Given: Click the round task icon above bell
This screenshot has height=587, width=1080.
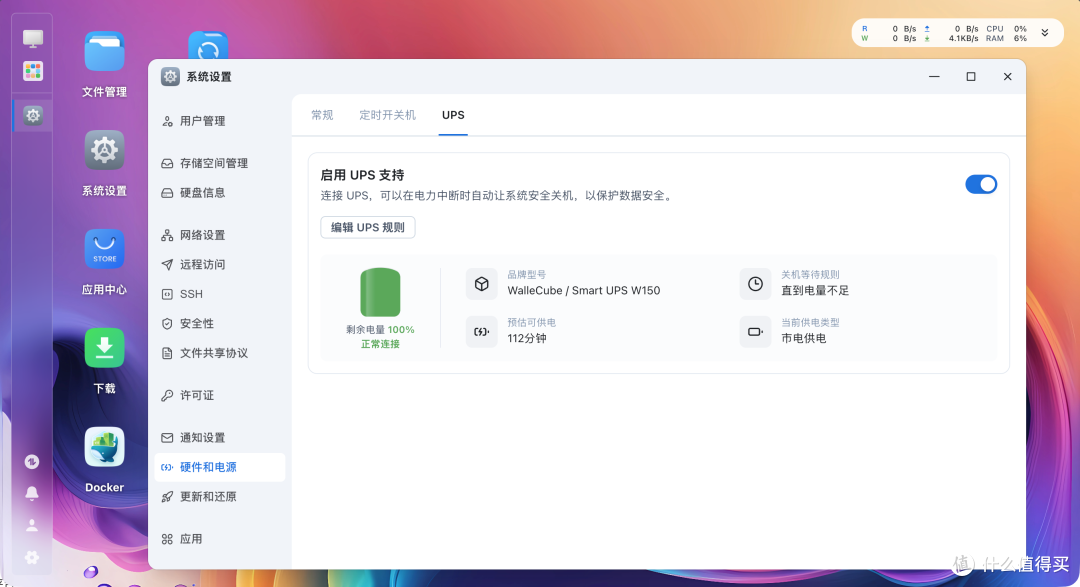Looking at the screenshot, I should (x=32, y=462).
